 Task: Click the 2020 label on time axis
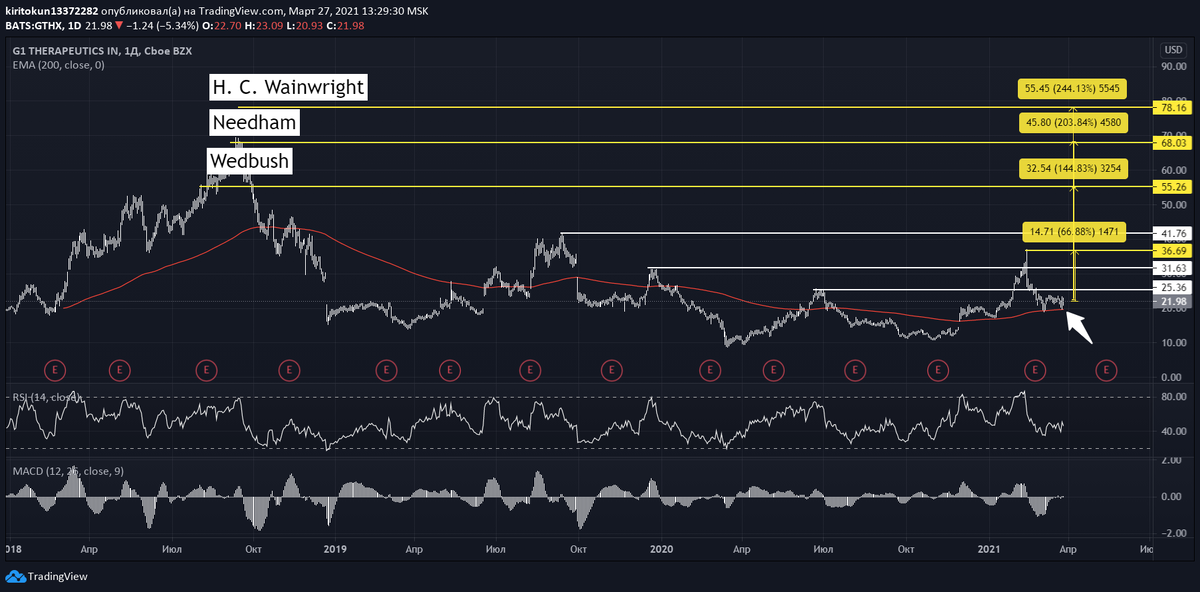click(x=660, y=549)
